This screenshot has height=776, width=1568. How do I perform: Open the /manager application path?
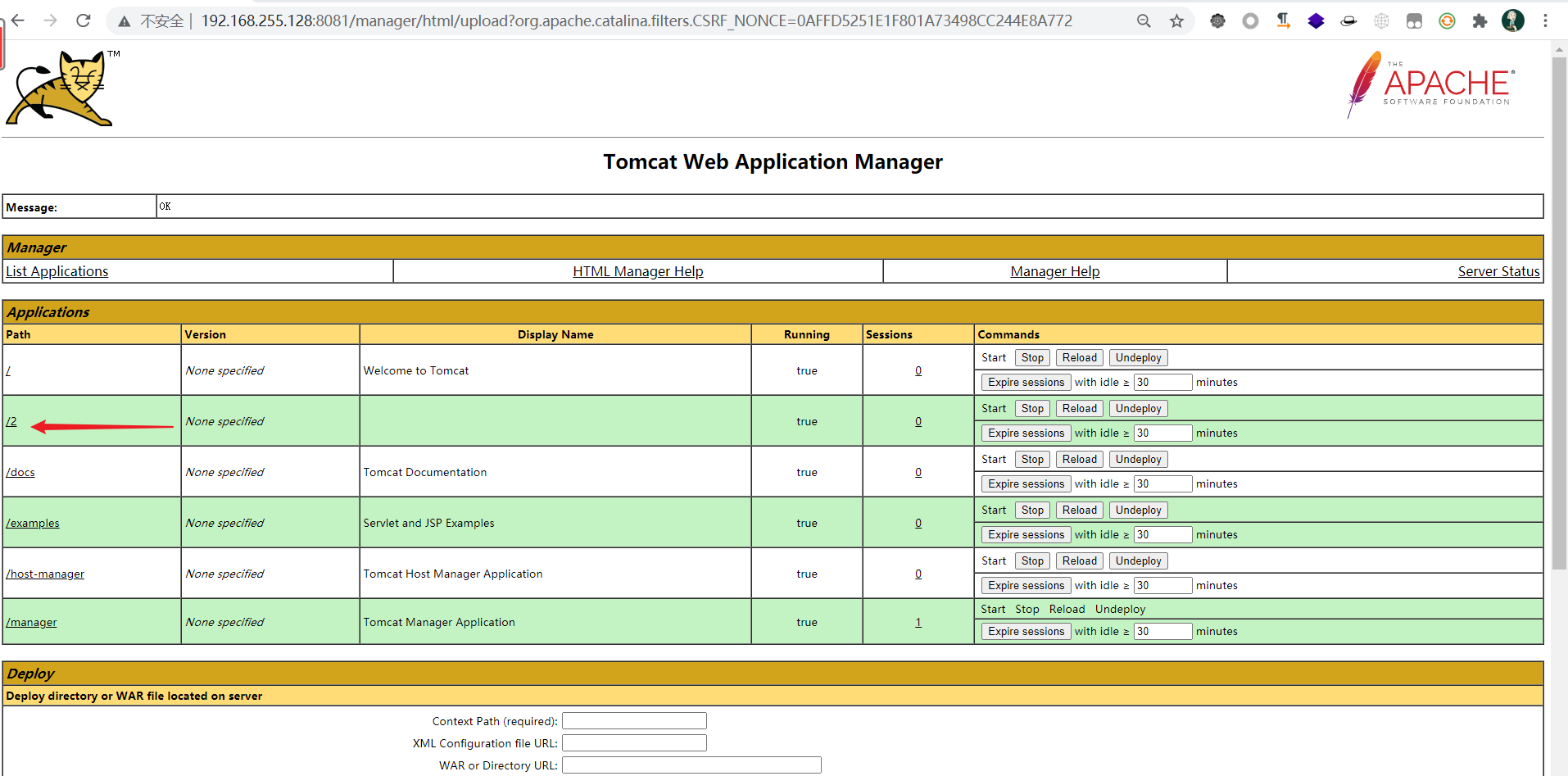pos(31,622)
